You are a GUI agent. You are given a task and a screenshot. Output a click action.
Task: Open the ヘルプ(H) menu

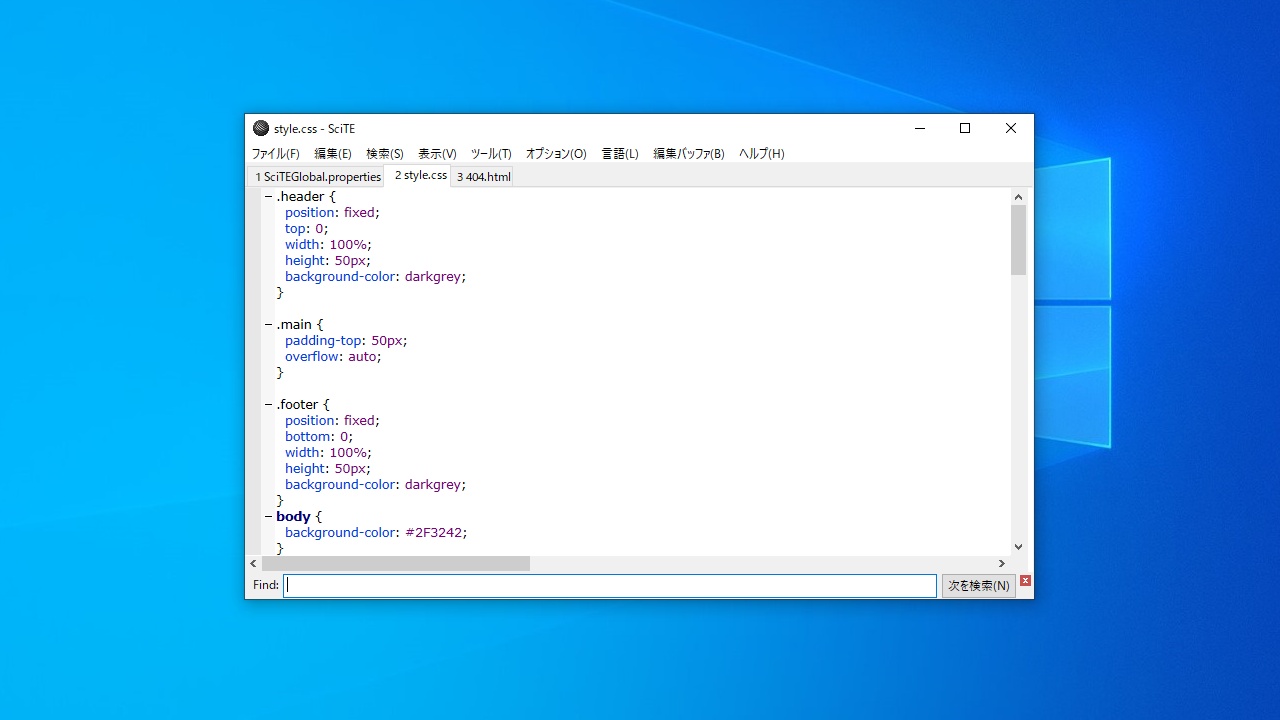(x=762, y=154)
